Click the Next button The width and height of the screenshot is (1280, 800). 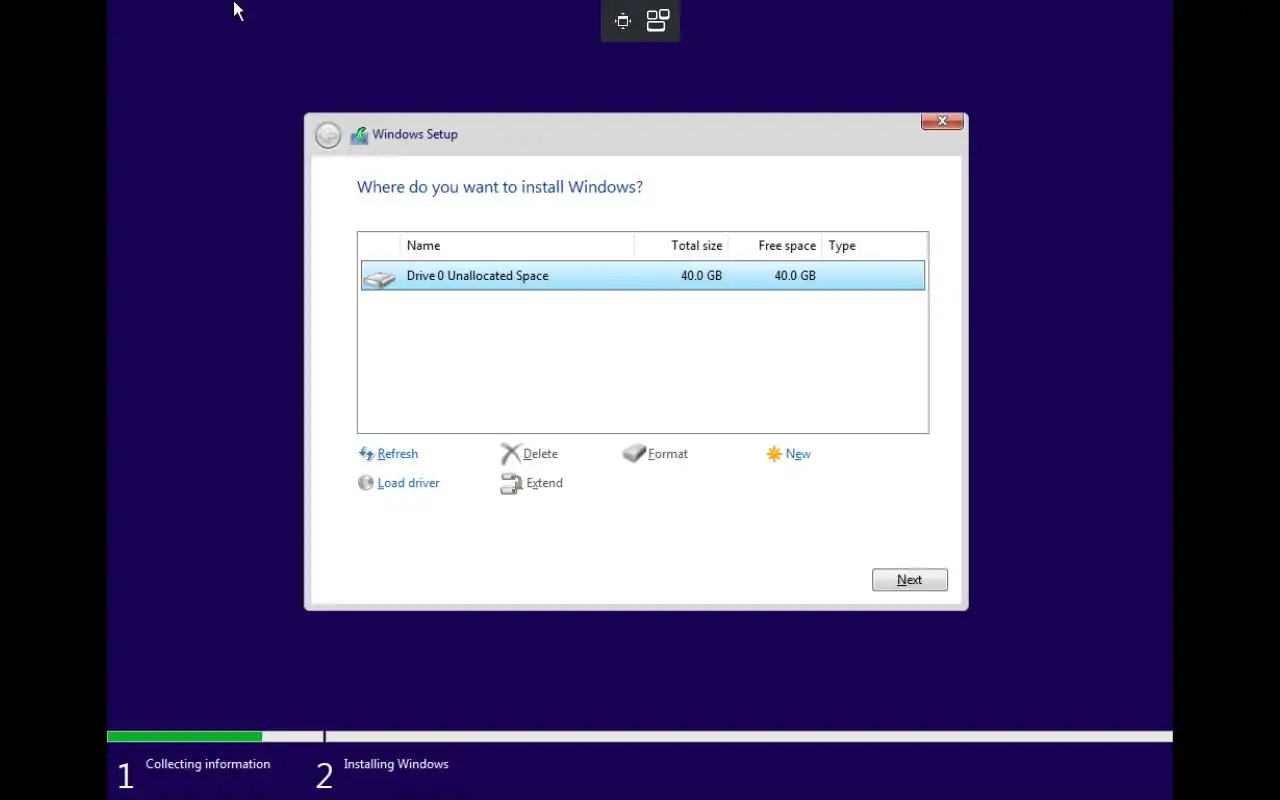(910, 580)
